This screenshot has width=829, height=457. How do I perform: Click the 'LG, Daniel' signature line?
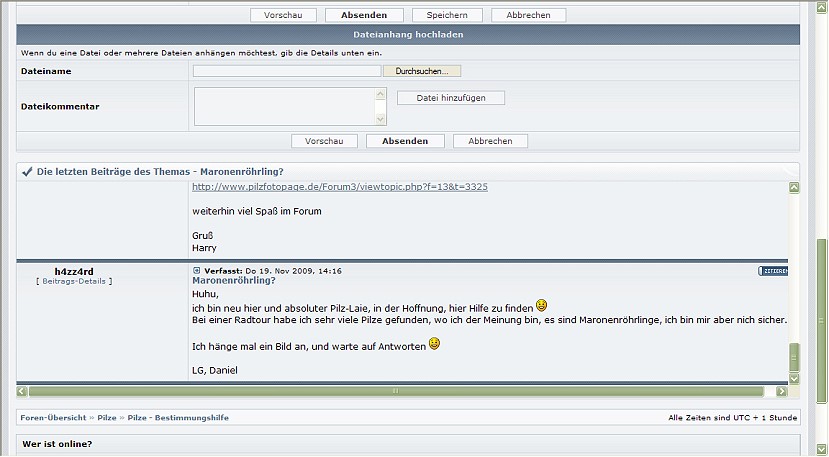(215, 370)
